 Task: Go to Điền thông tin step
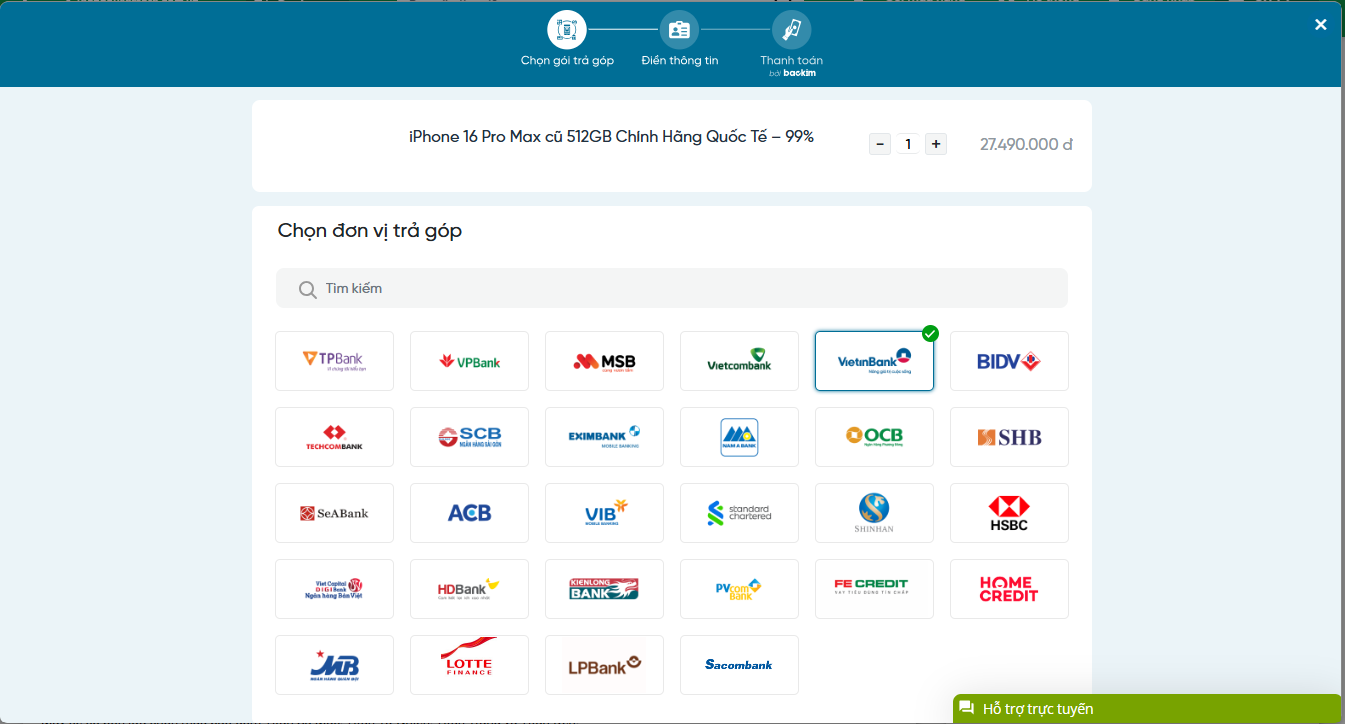point(679,39)
